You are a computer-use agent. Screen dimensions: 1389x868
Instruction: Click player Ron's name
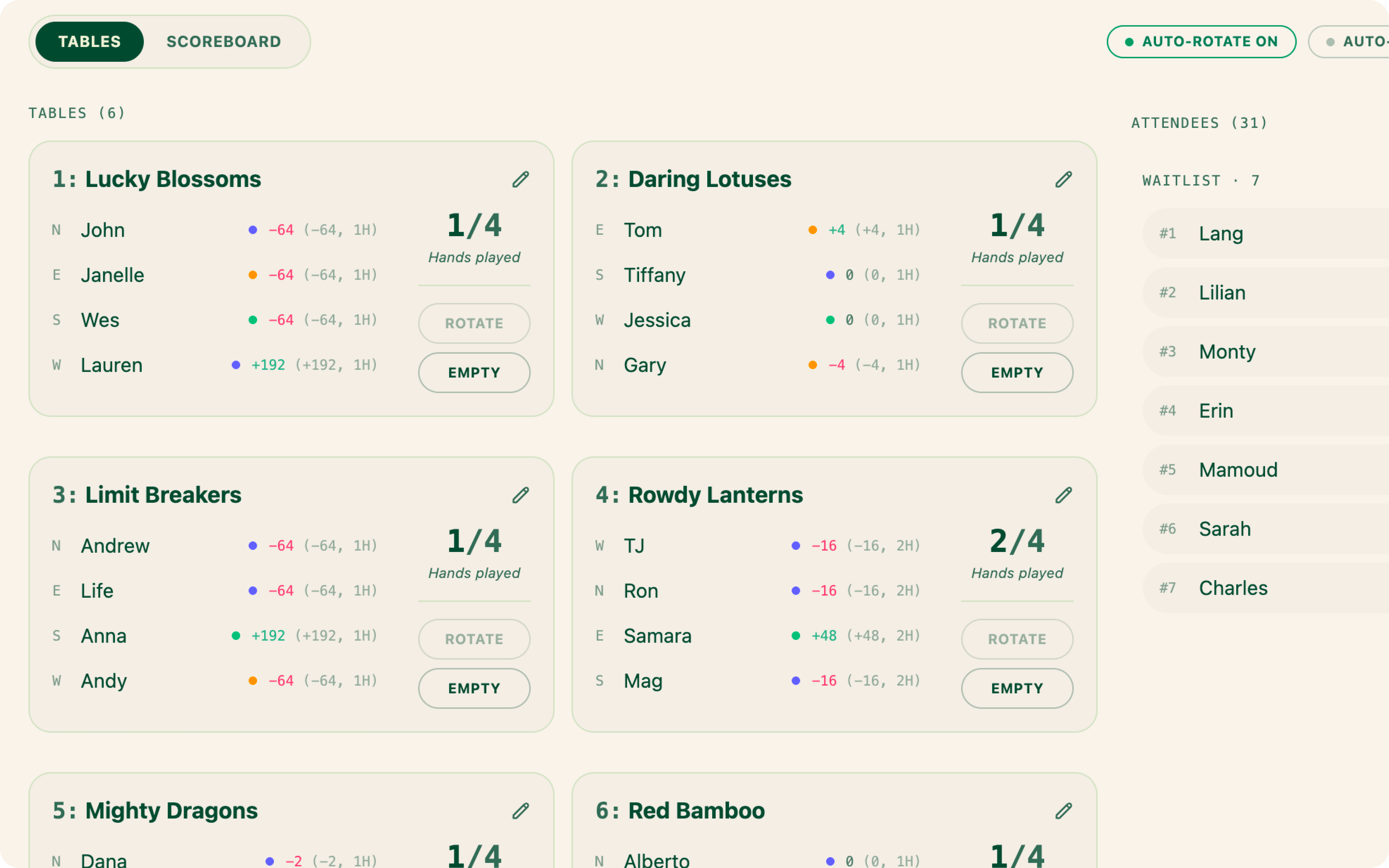point(641,591)
